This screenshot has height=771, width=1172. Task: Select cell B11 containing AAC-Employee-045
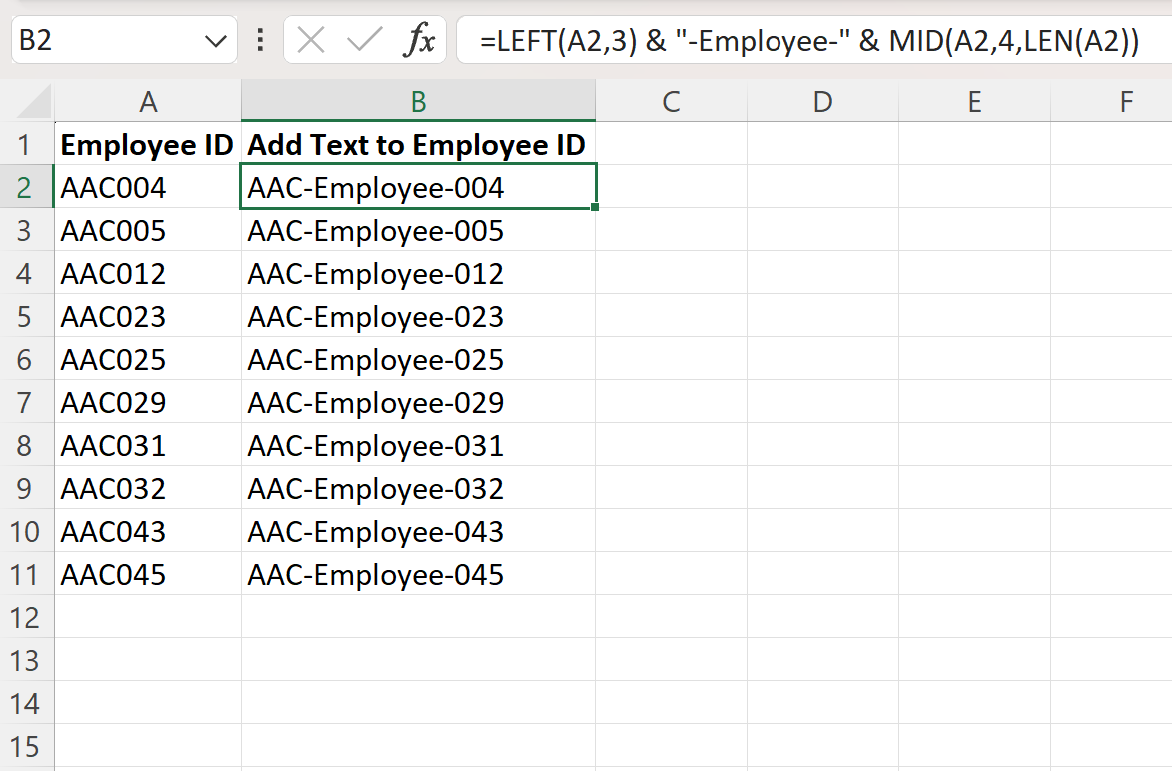tap(418, 574)
